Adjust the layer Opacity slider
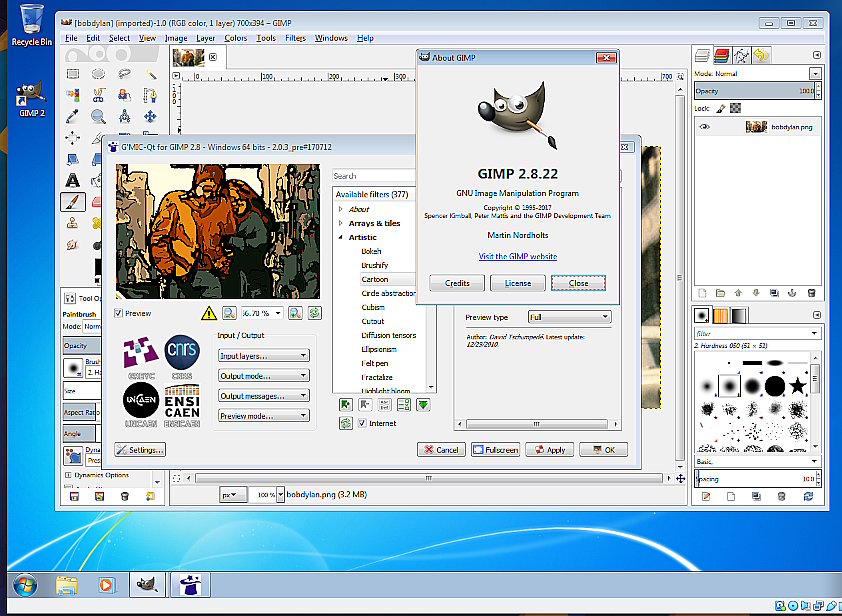The height and width of the screenshot is (616, 842). point(754,91)
